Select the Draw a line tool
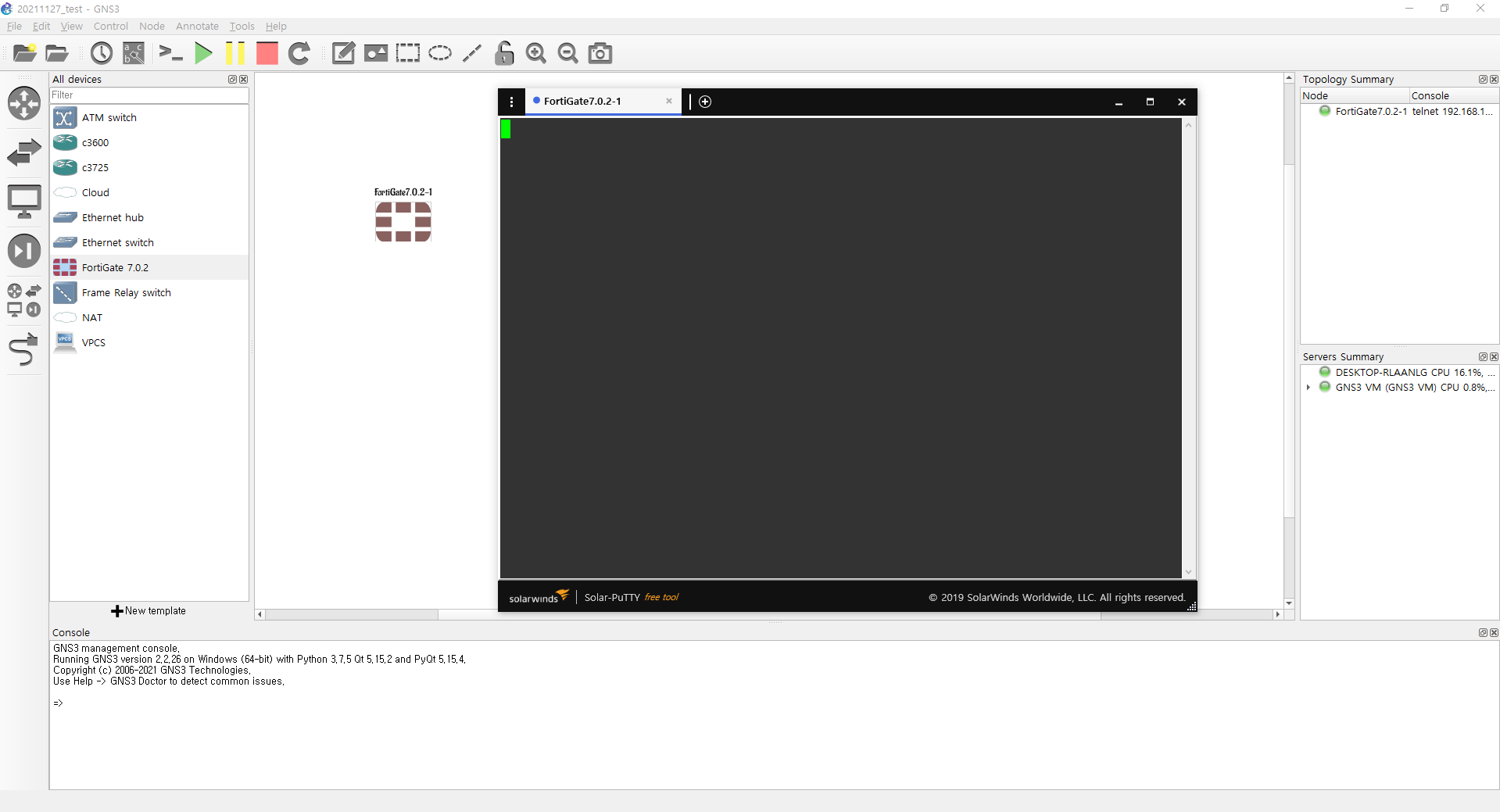This screenshot has height=812, width=1500. [x=472, y=53]
